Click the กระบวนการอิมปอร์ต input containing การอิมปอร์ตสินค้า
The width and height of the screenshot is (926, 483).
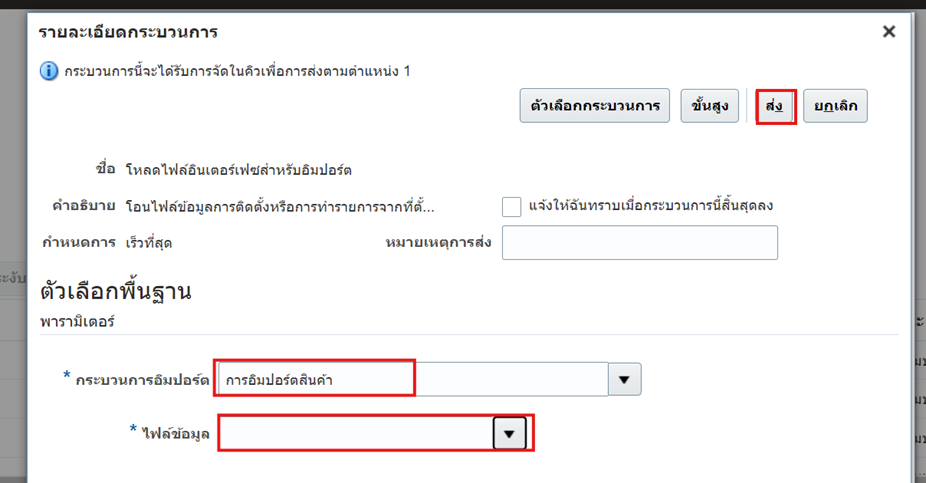pos(413,380)
